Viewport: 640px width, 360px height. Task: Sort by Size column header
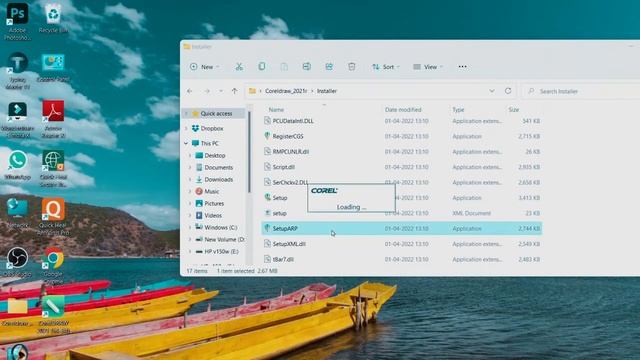[513, 109]
